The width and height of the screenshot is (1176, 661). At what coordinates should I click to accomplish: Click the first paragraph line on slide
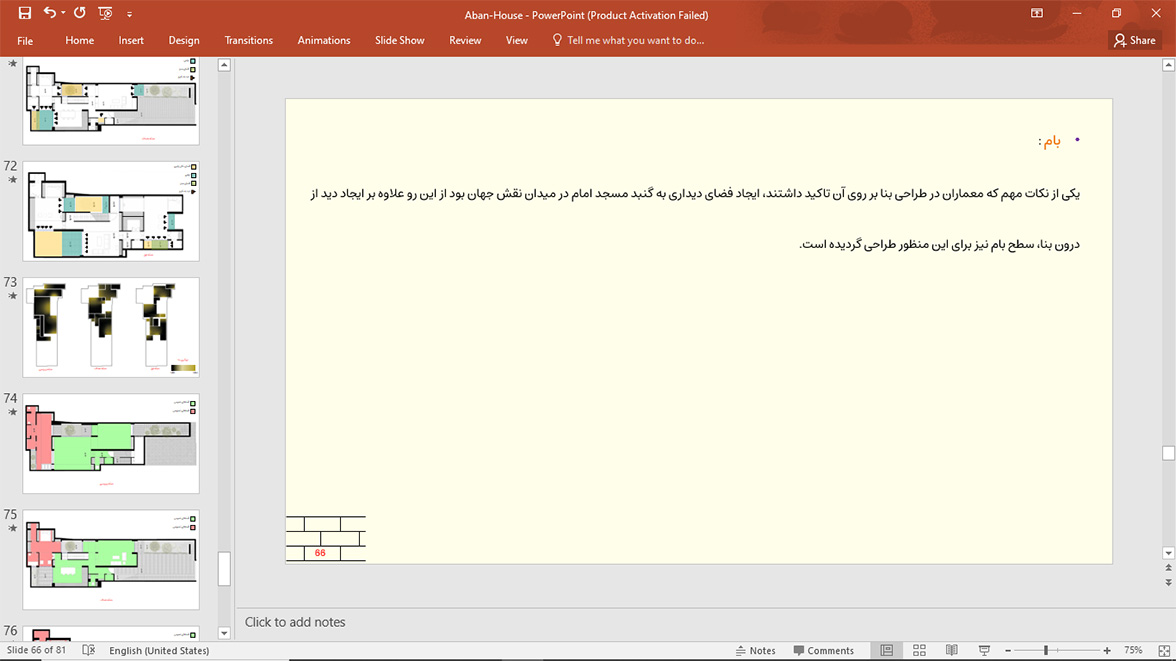pyautogui.click(x=695, y=194)
